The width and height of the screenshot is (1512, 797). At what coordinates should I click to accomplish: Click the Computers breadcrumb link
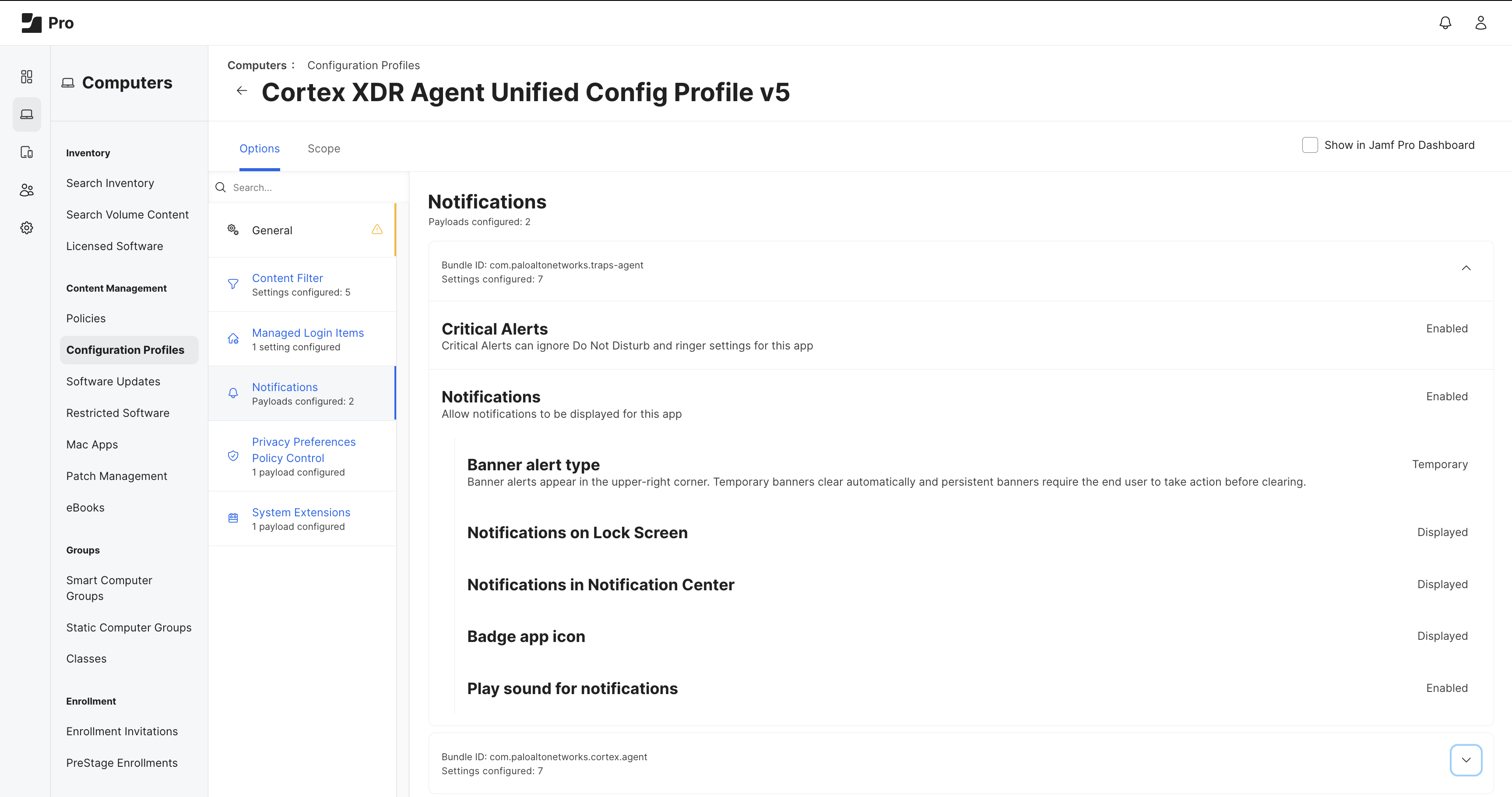pyautogui.click(x=257, y=65)
